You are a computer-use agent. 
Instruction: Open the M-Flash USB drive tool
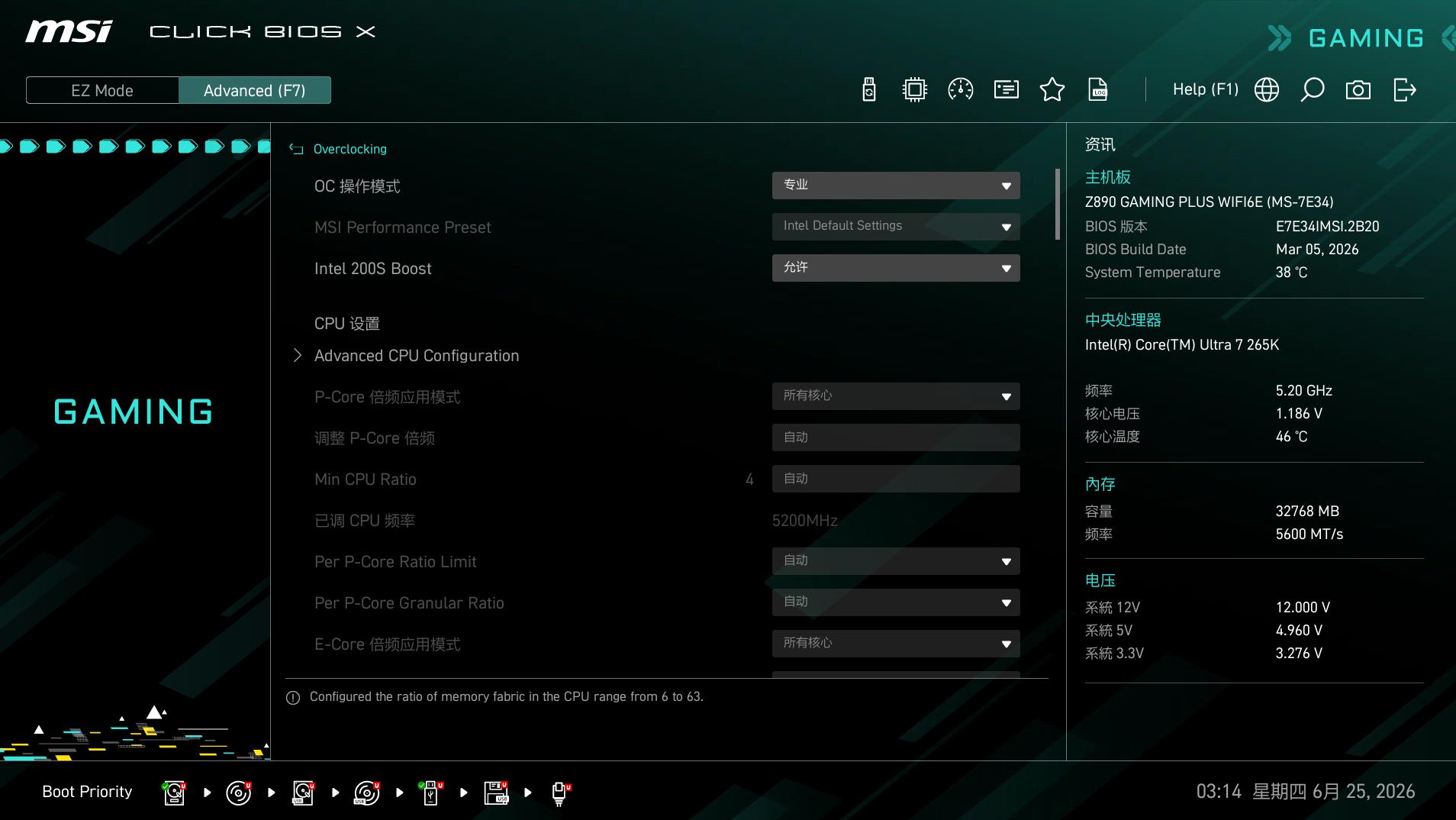tap(868, 90)
